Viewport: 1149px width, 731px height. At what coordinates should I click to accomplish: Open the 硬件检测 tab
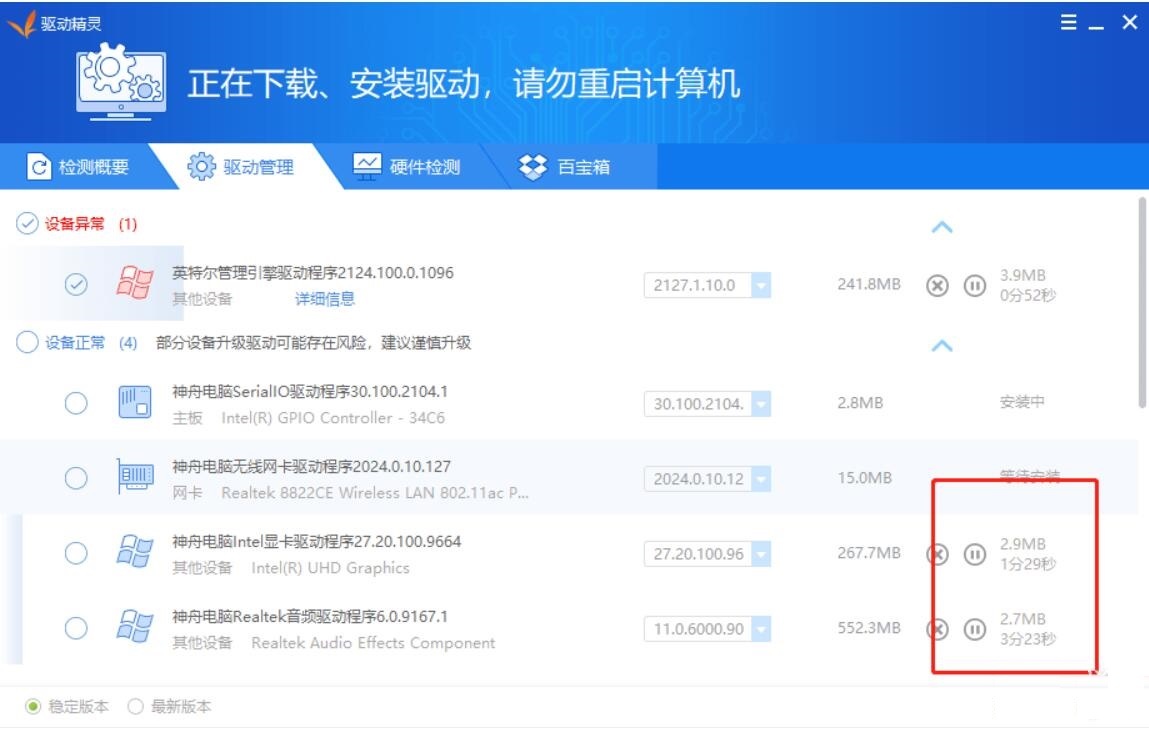[x=407, y=167]
